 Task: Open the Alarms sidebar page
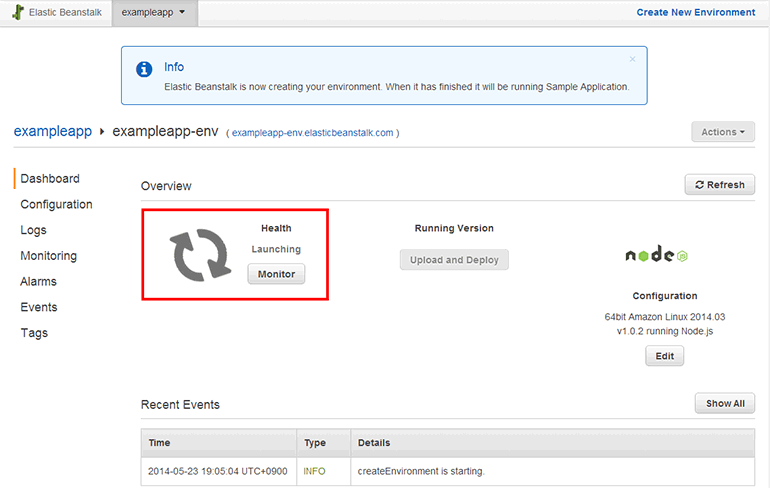38,282
